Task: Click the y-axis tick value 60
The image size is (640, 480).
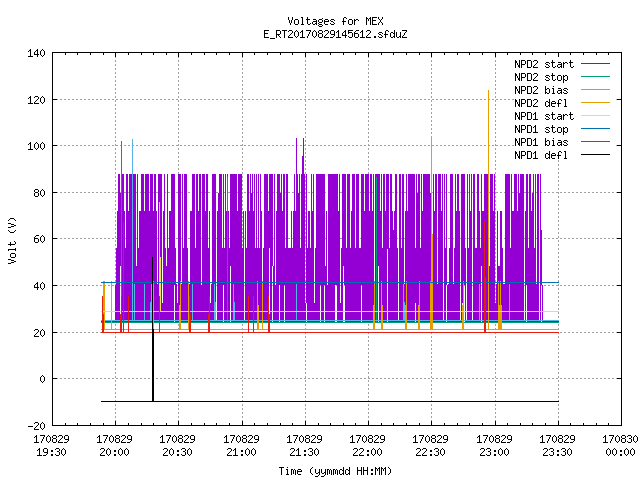Action: coord(39,239)
